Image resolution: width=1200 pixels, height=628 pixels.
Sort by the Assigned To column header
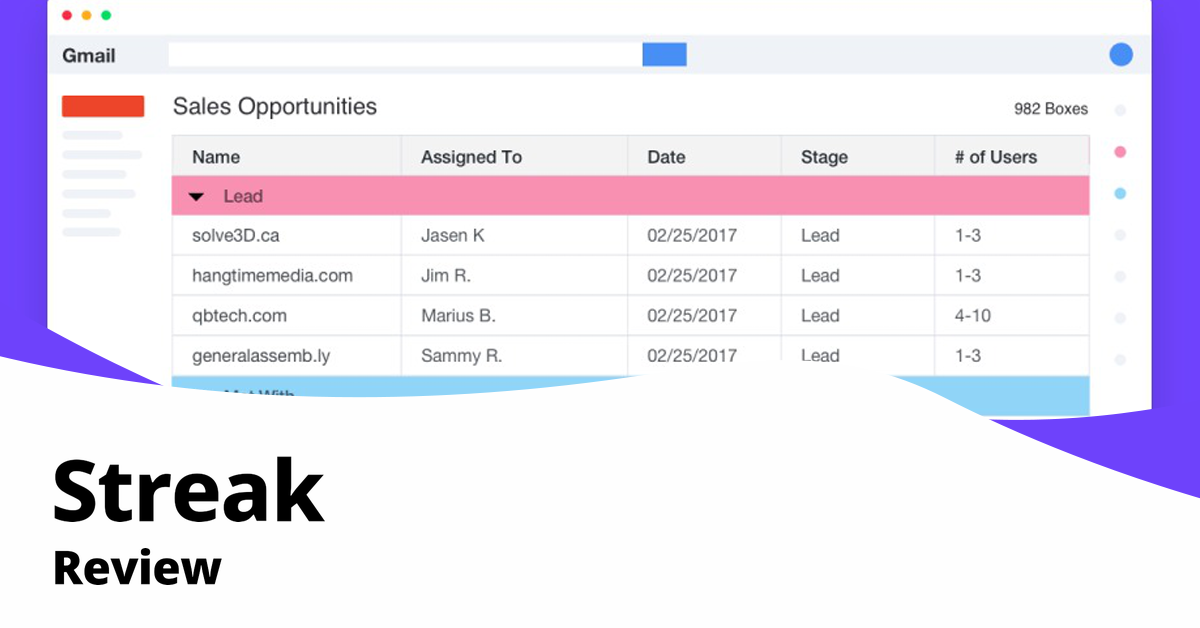click(x=471, y=157)
